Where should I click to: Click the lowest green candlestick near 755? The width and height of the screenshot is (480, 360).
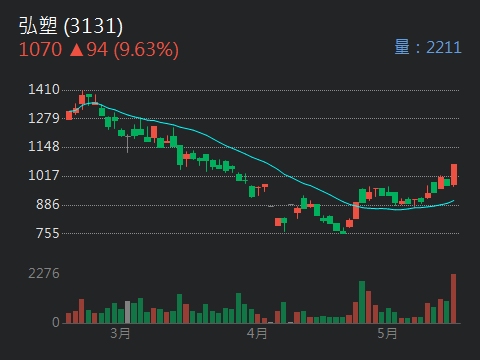[x=343, y=232]
